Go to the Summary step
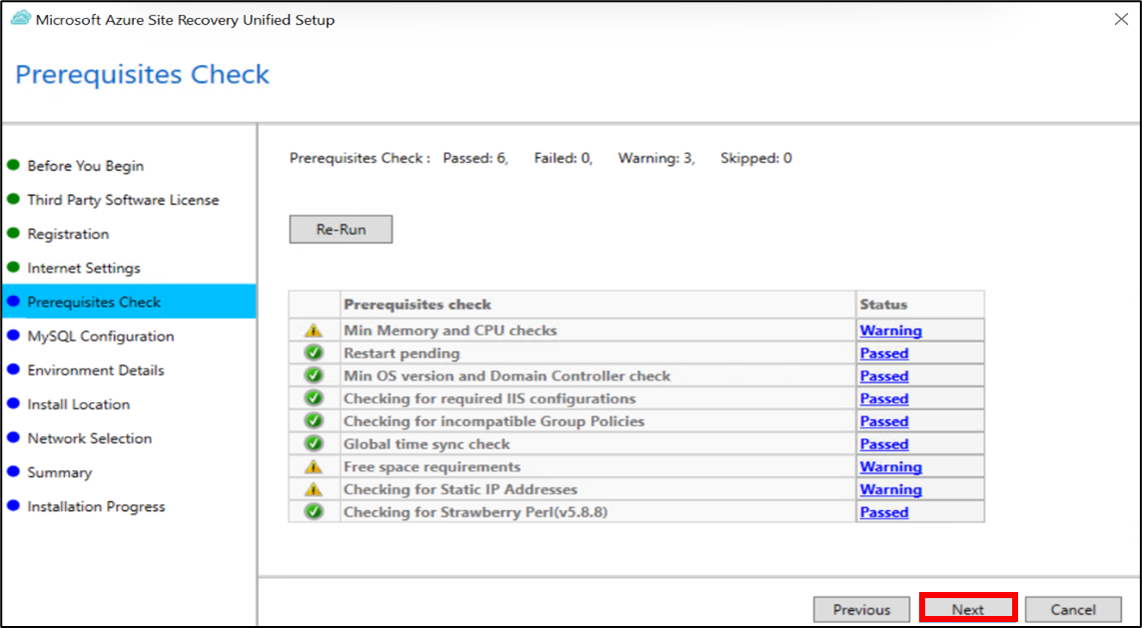This screenshot has width=1142, height=628. (x=60, y=473)
